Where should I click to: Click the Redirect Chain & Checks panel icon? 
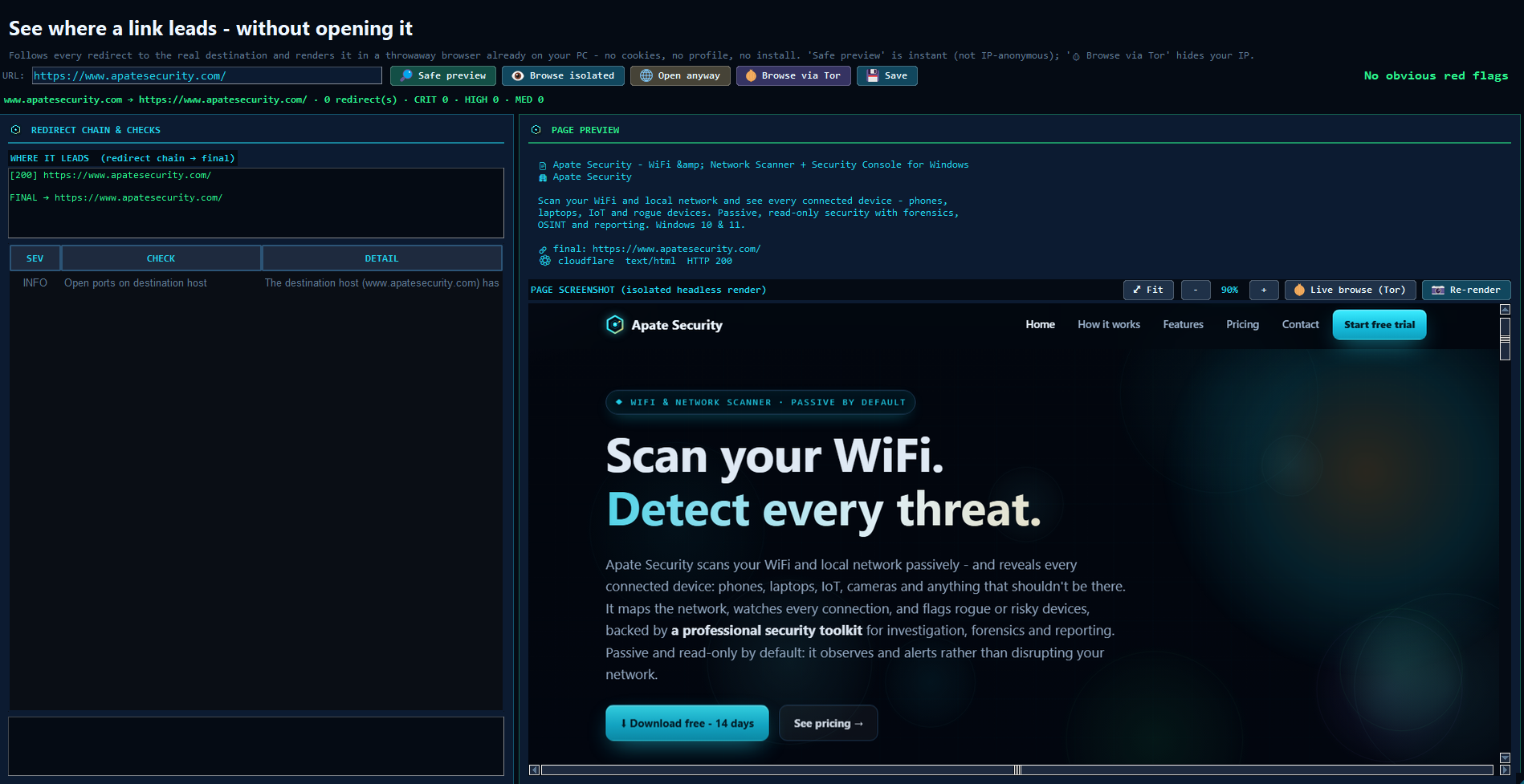pyautogui.click(x=15, y=129)
